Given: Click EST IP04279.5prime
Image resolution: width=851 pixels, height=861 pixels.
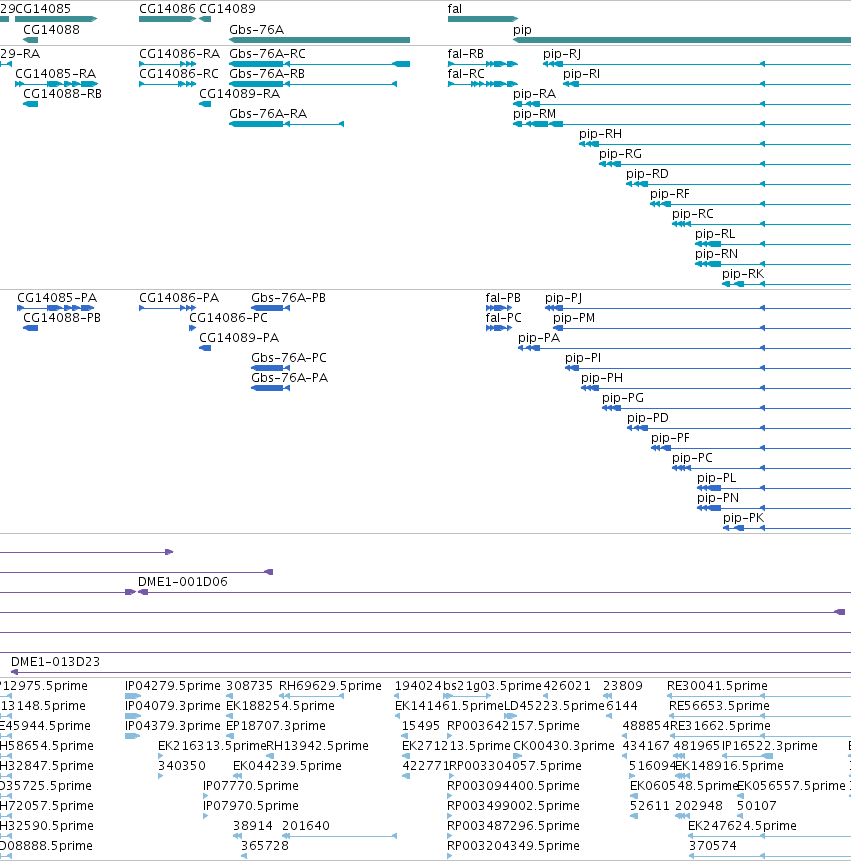Looking at the screenshot, I should click(133, 696).
